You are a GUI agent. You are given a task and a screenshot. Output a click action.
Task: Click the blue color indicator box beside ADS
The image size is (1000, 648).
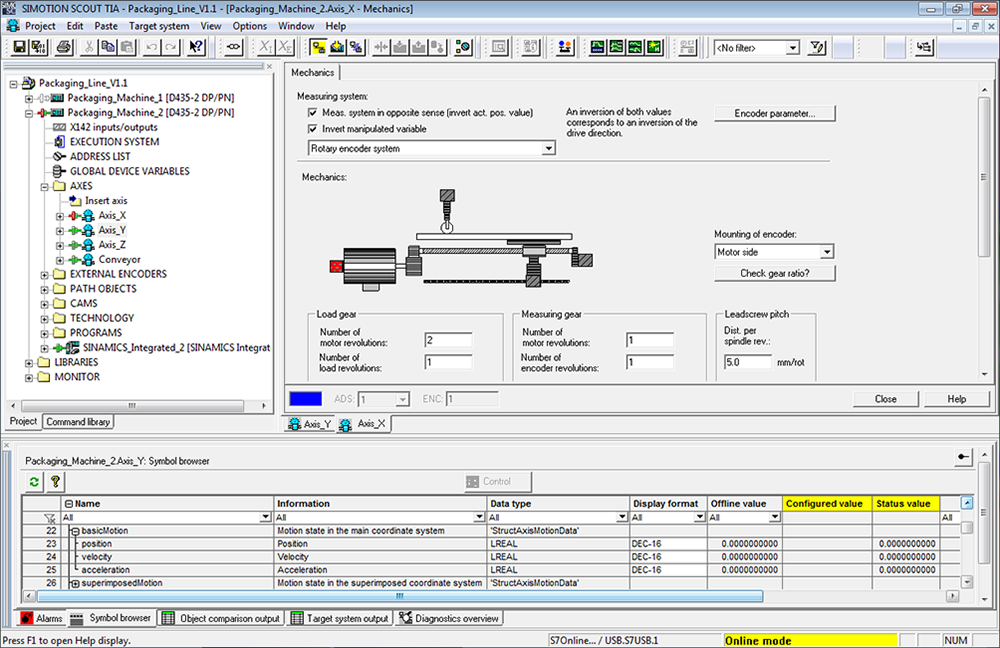click(305, 399)
